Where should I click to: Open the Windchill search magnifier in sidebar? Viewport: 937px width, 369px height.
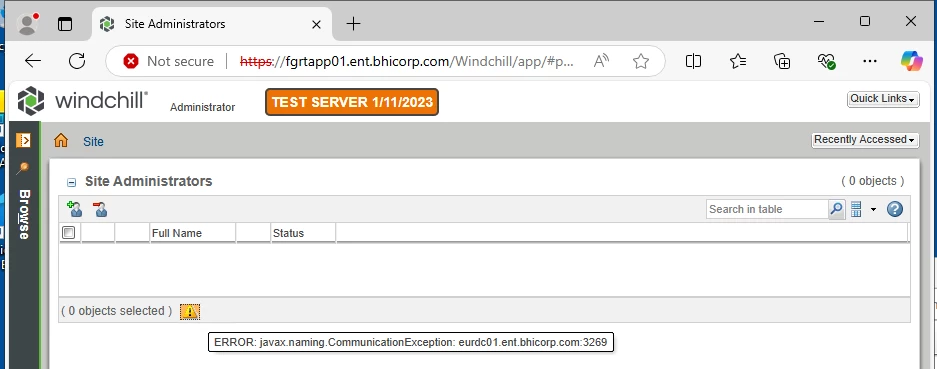(23, 168)
